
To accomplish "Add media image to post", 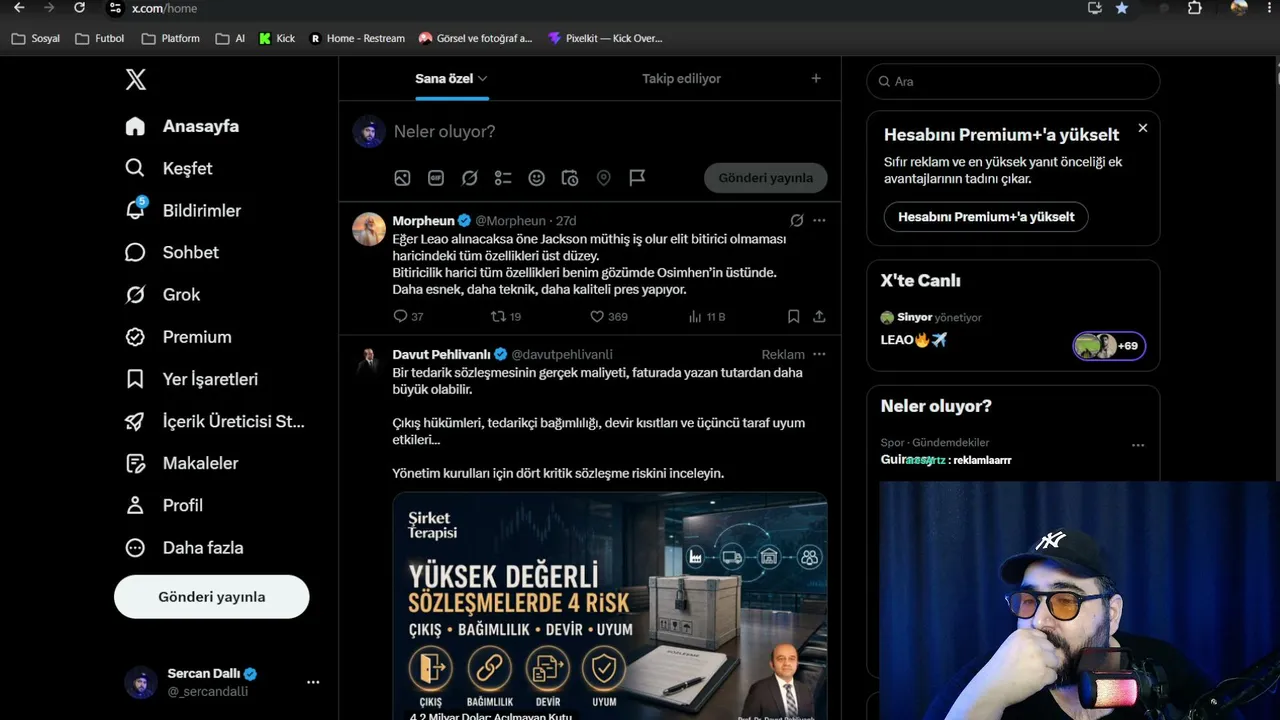I will tap(402, 178).
